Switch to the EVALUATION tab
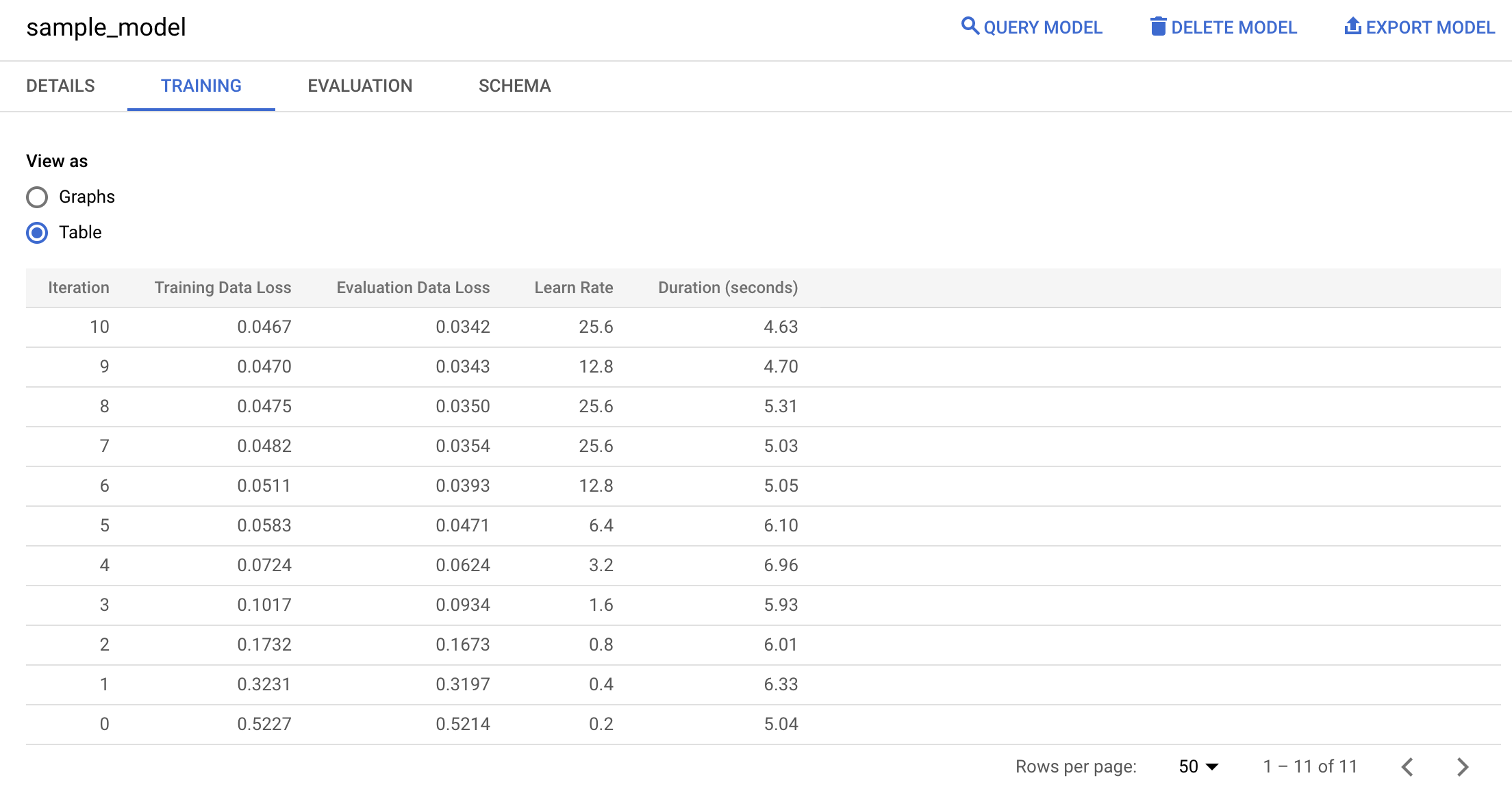1512x804 pixels. coord(361,86)
